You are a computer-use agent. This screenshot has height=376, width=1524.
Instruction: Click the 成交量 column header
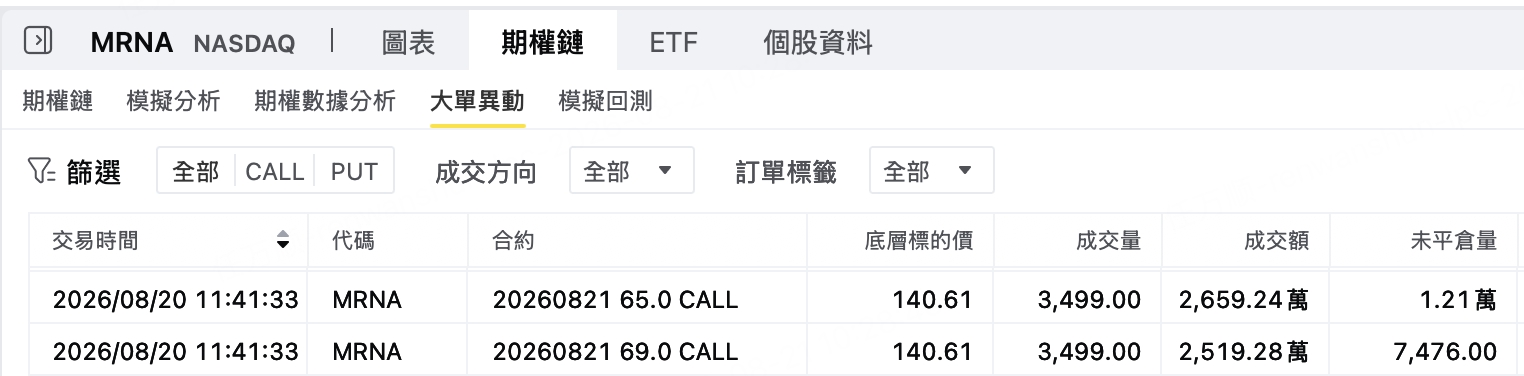tap(1108, 240)
